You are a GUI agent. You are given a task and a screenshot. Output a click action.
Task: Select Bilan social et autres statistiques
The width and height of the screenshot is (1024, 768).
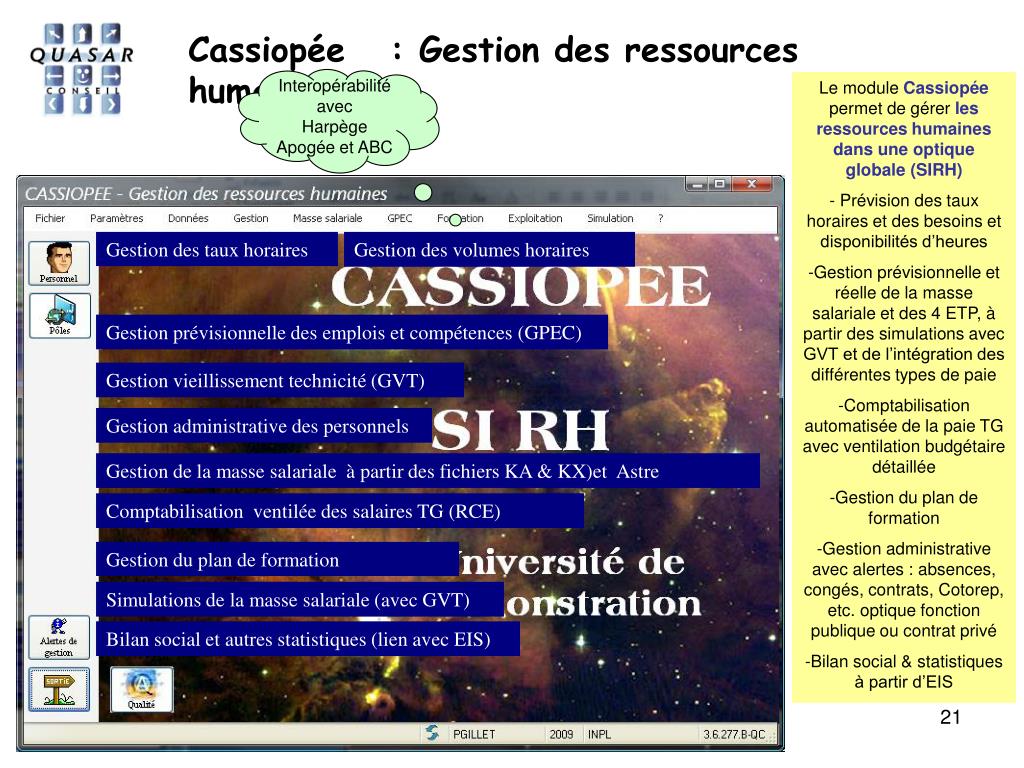coord(308,639)
